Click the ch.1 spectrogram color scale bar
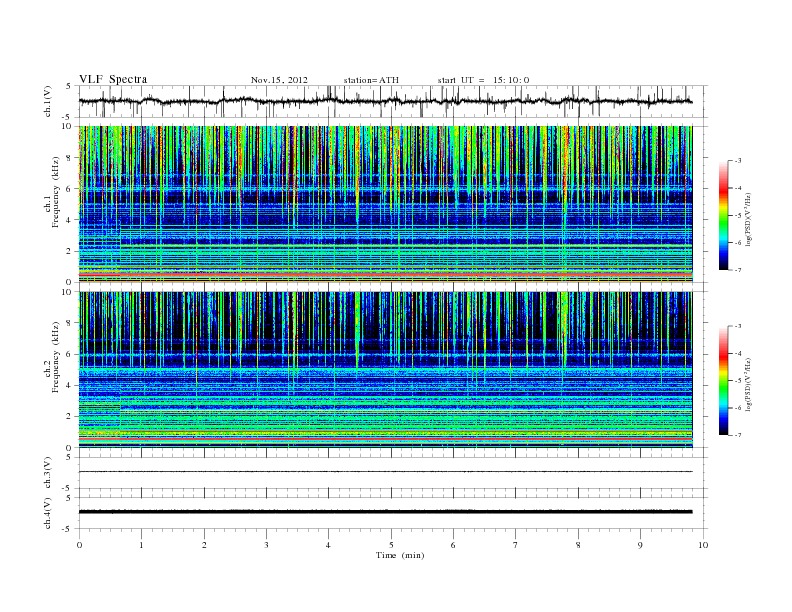 coord(723,215)
